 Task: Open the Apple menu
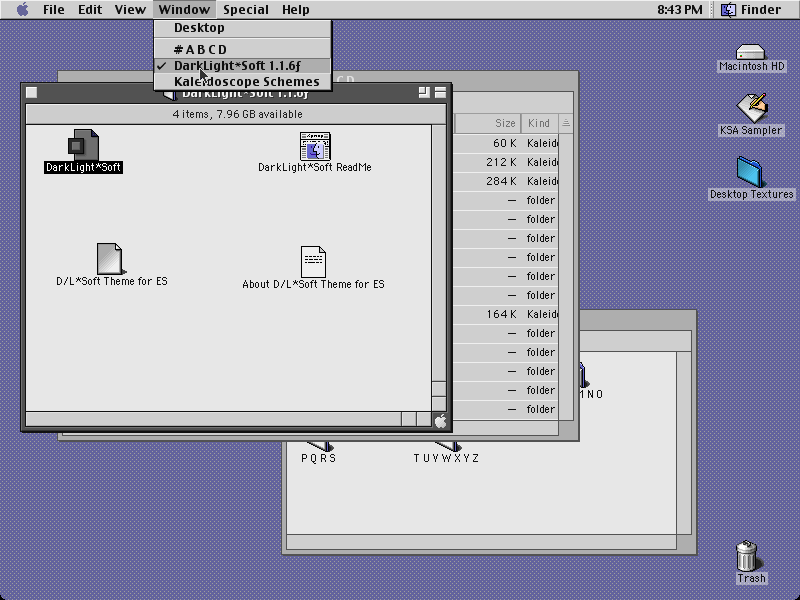coord(22,9)
